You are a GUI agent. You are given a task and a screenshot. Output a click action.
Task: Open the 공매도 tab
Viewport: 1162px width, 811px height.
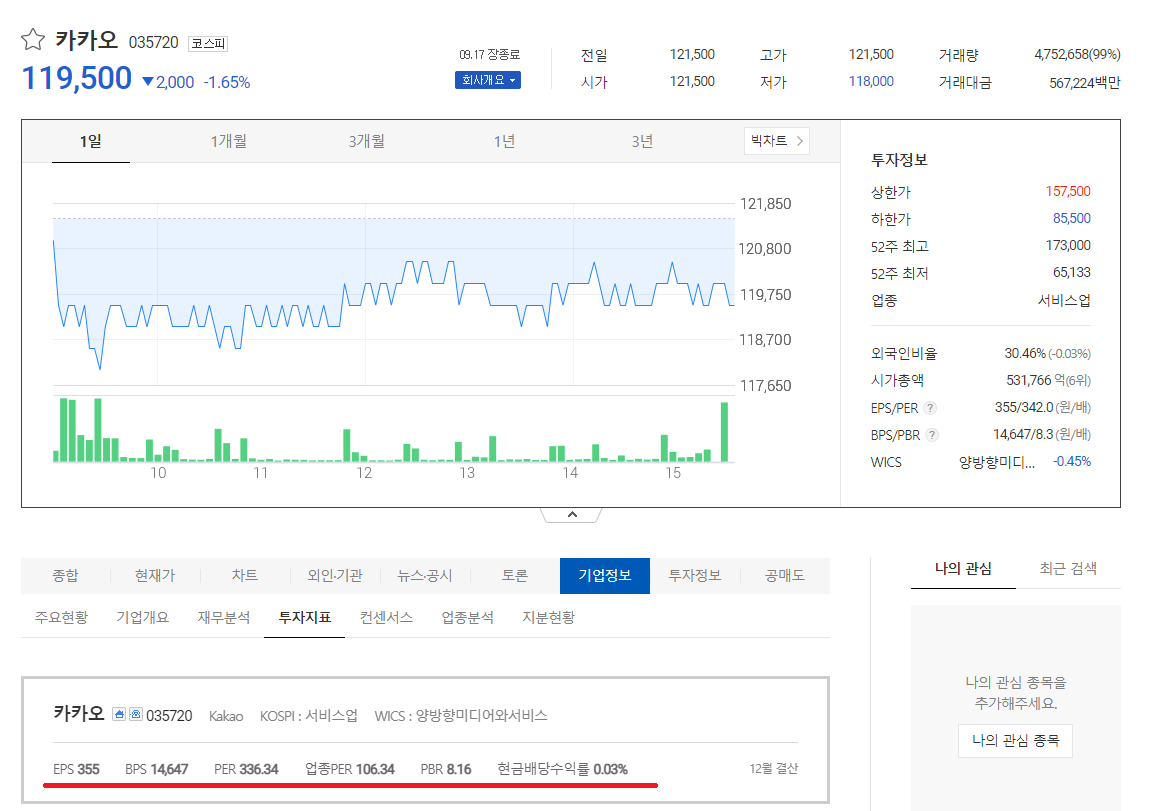785,575
